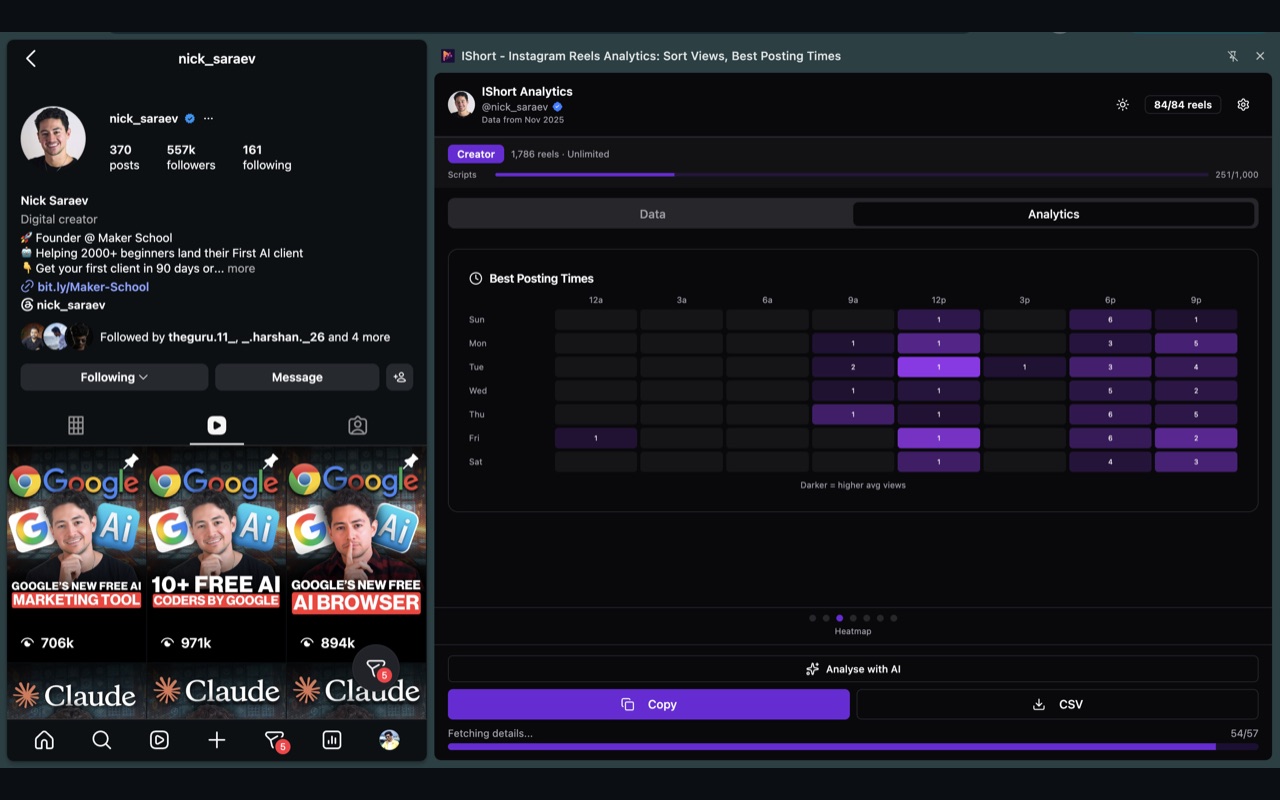Click the 'Data from Nov 2025' text

523,120
